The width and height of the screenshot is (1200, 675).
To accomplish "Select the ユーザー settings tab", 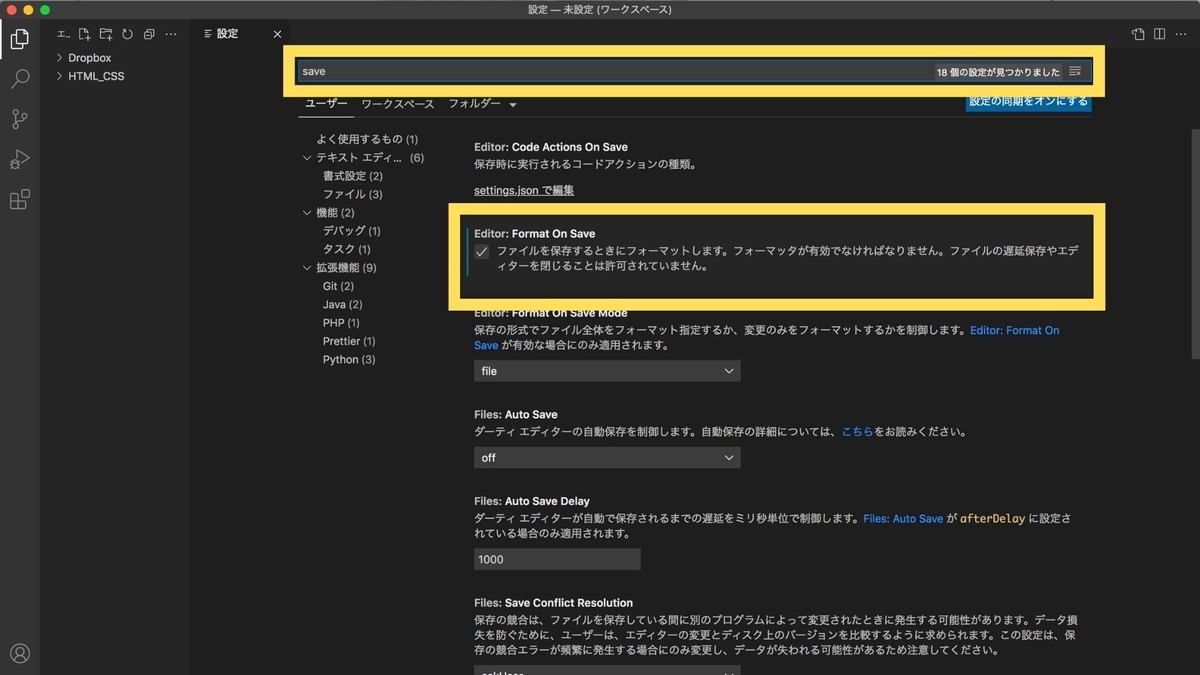I will [x=325, y=103].
